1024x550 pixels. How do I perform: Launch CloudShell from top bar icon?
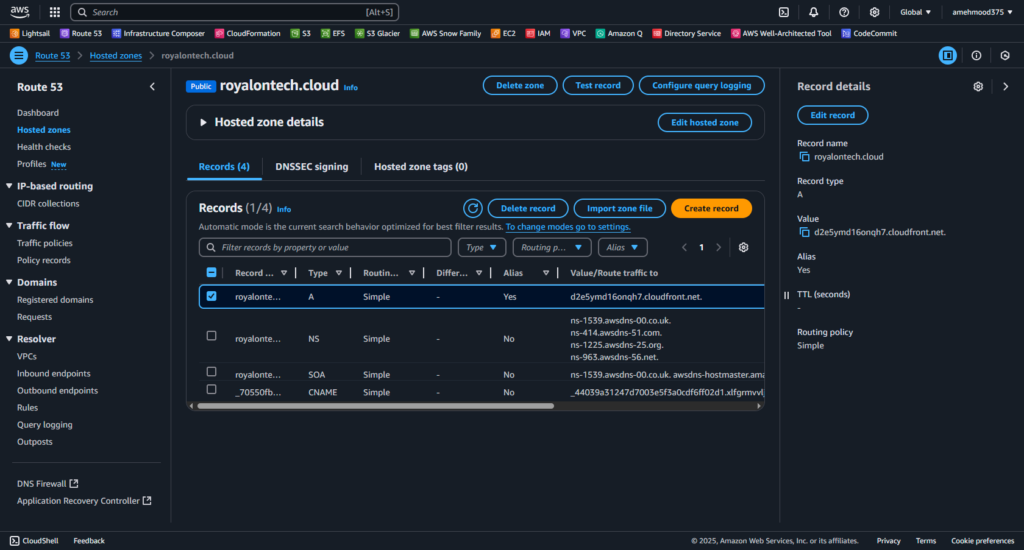pos(784,12)
